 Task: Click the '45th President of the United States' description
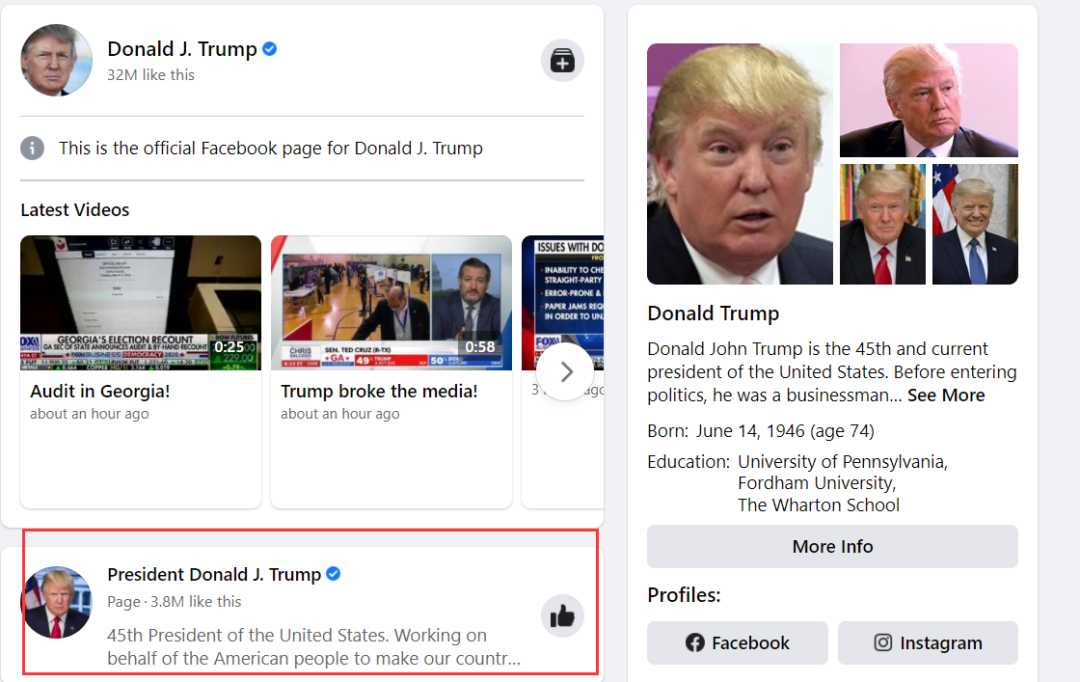click(x=313, y=646)
